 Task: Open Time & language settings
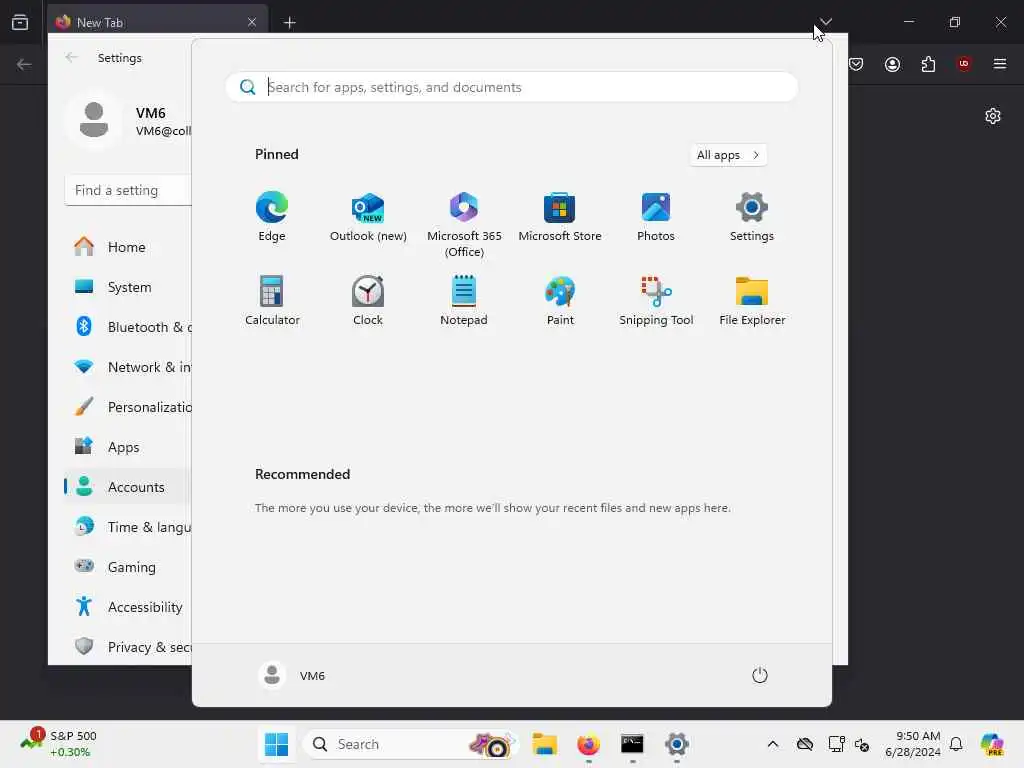pos(128,526)
